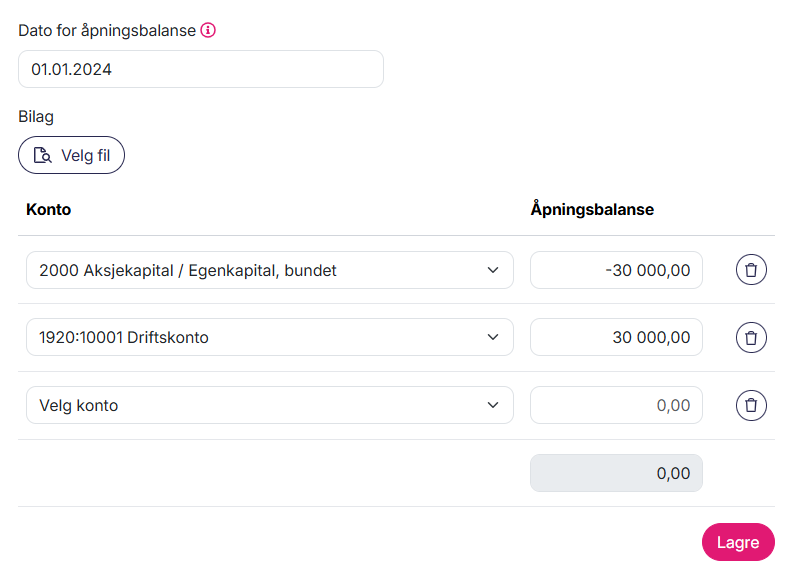Click the opening balance date field 01.01.2024
This screenshot has width=807, height=581.
point(200,69)
